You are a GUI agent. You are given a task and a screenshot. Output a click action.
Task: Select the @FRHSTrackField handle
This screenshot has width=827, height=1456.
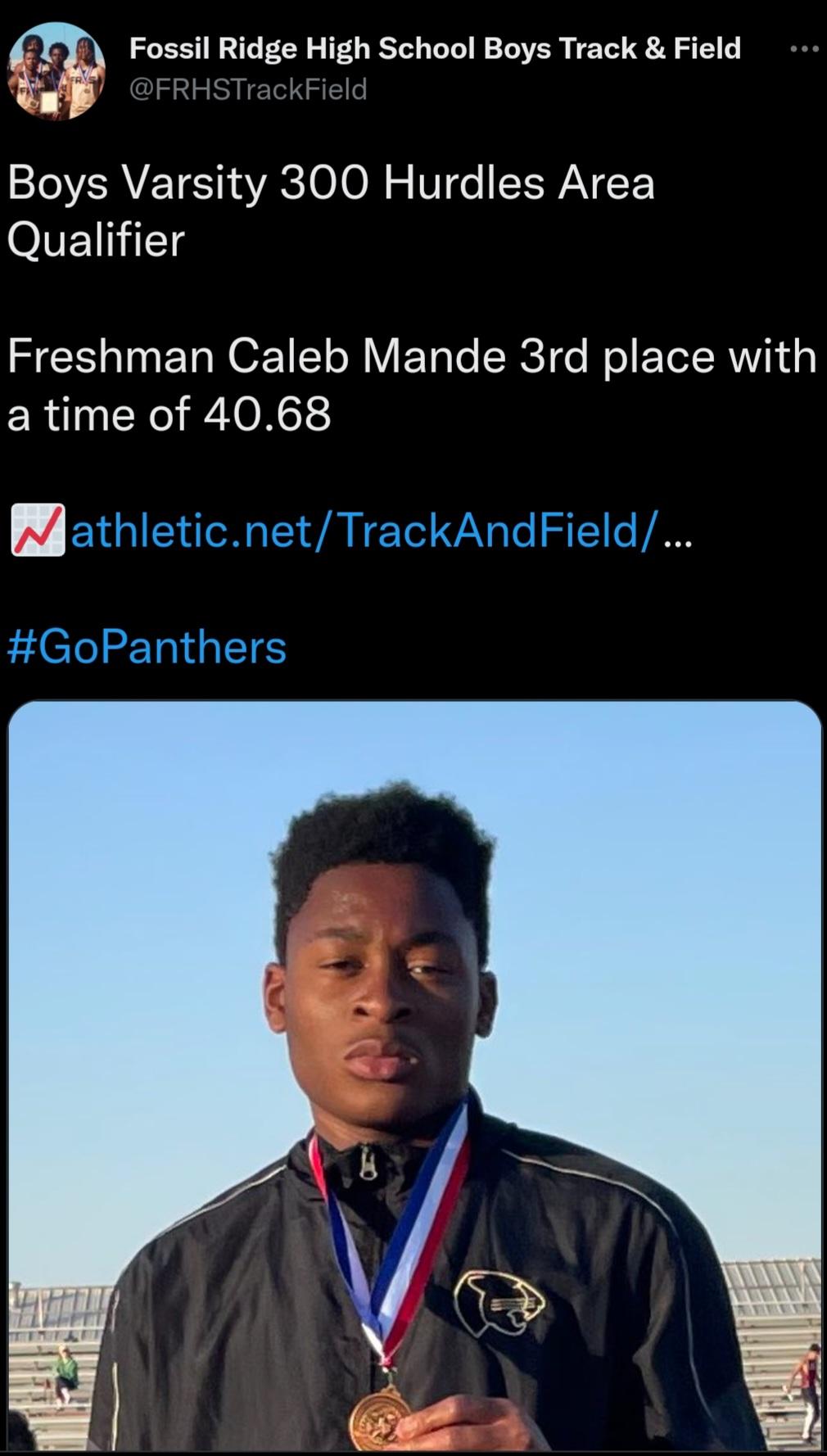[x=249, y=88]
